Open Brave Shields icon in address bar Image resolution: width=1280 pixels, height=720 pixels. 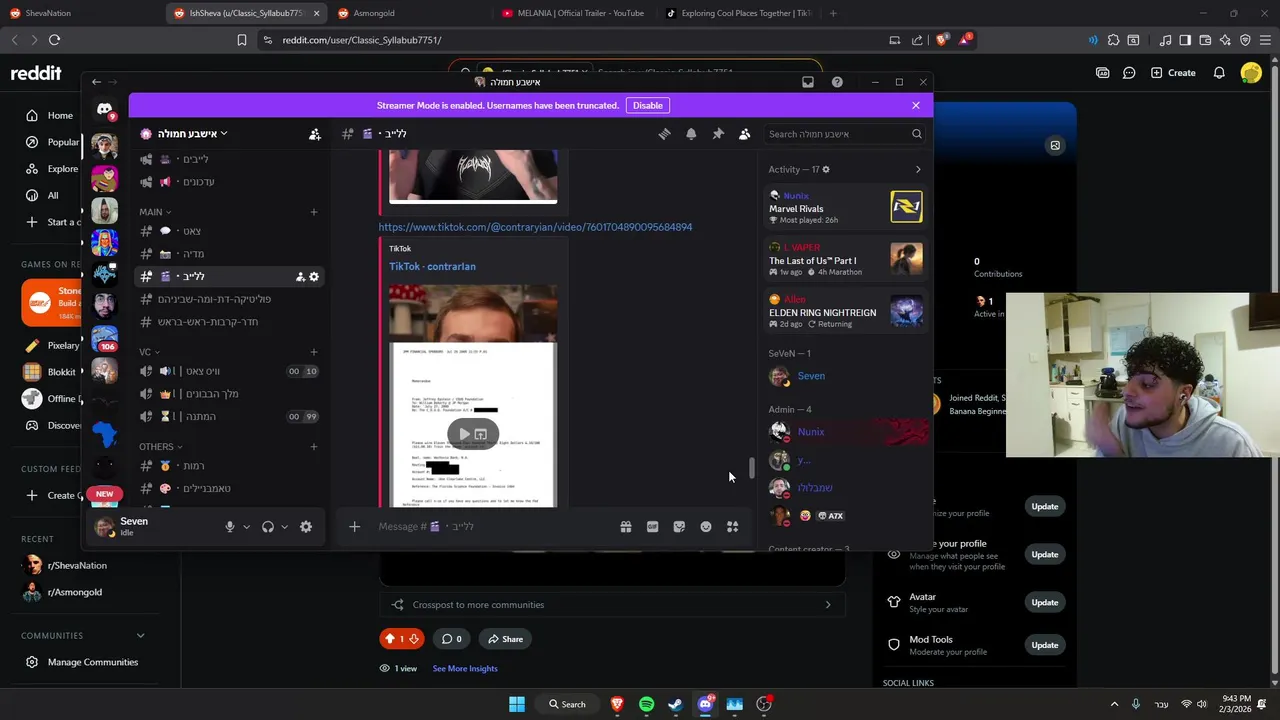click(x=941, y=40)
